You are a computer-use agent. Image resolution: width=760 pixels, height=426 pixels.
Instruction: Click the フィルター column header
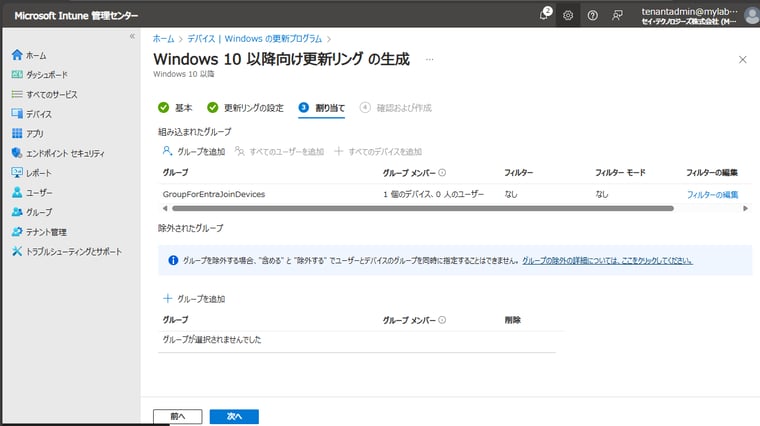[519, 173]
